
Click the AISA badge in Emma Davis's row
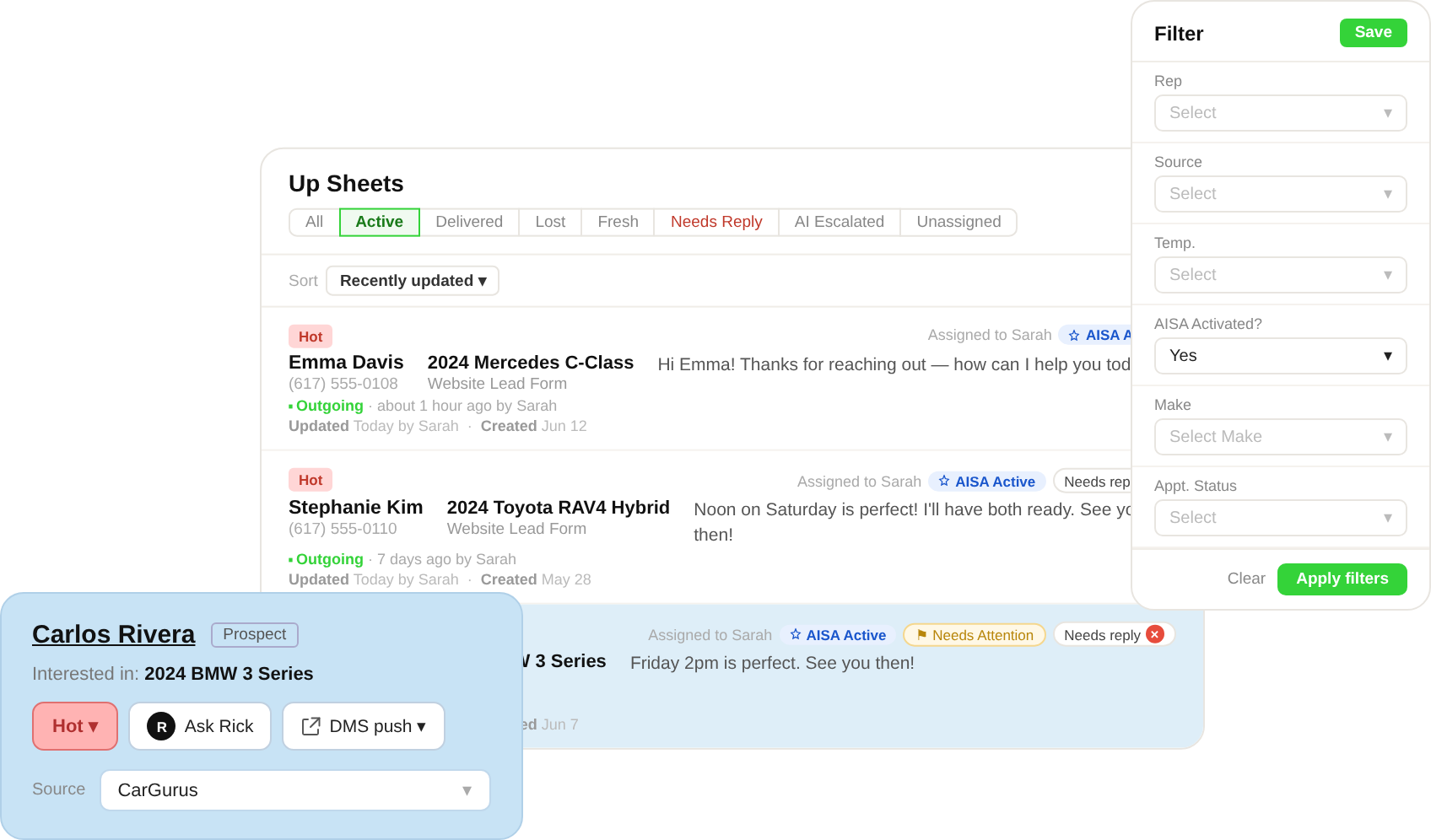[1096, 335]
